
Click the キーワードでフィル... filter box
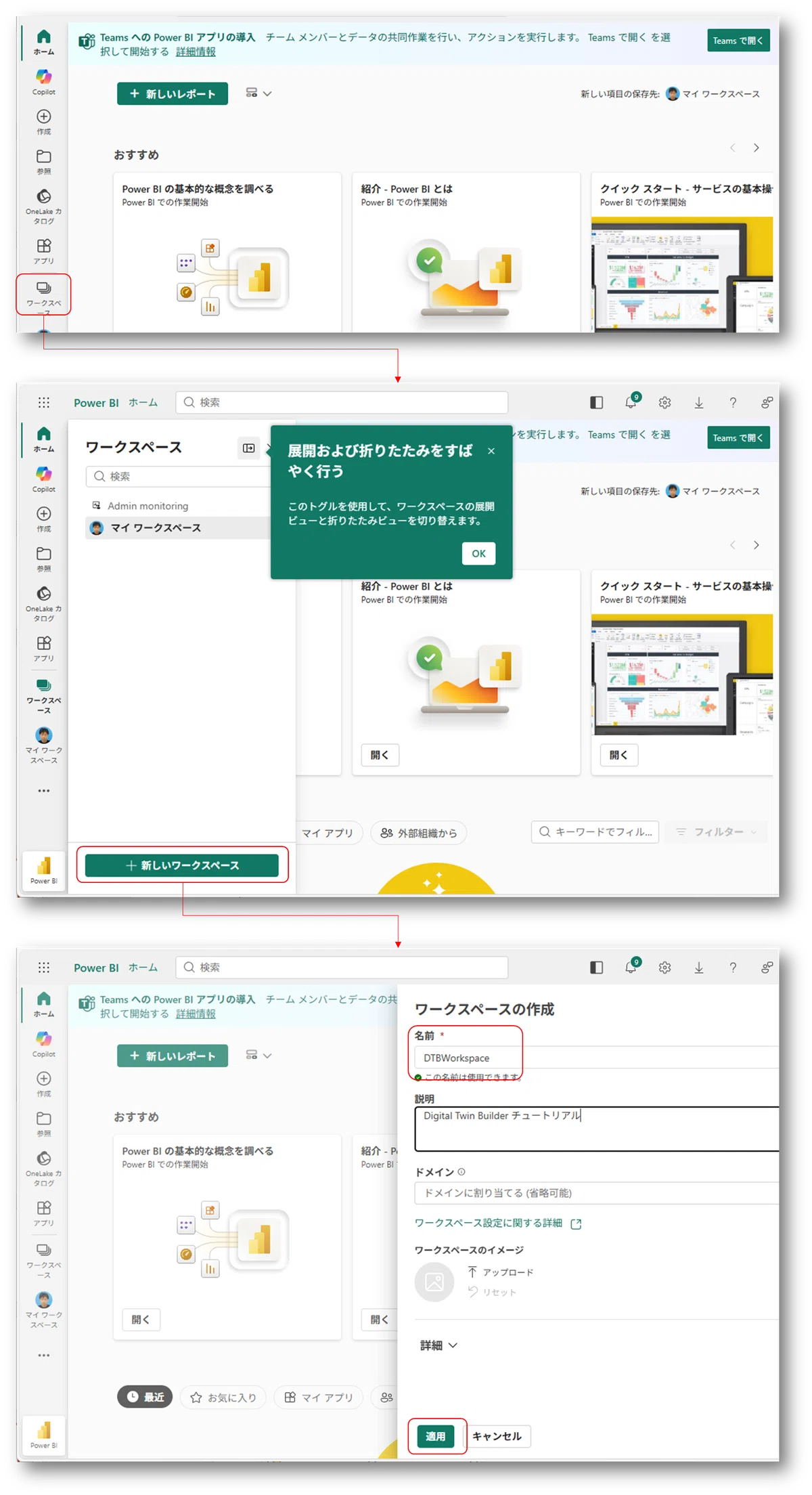pyautogui.click(x=595, y=832)
